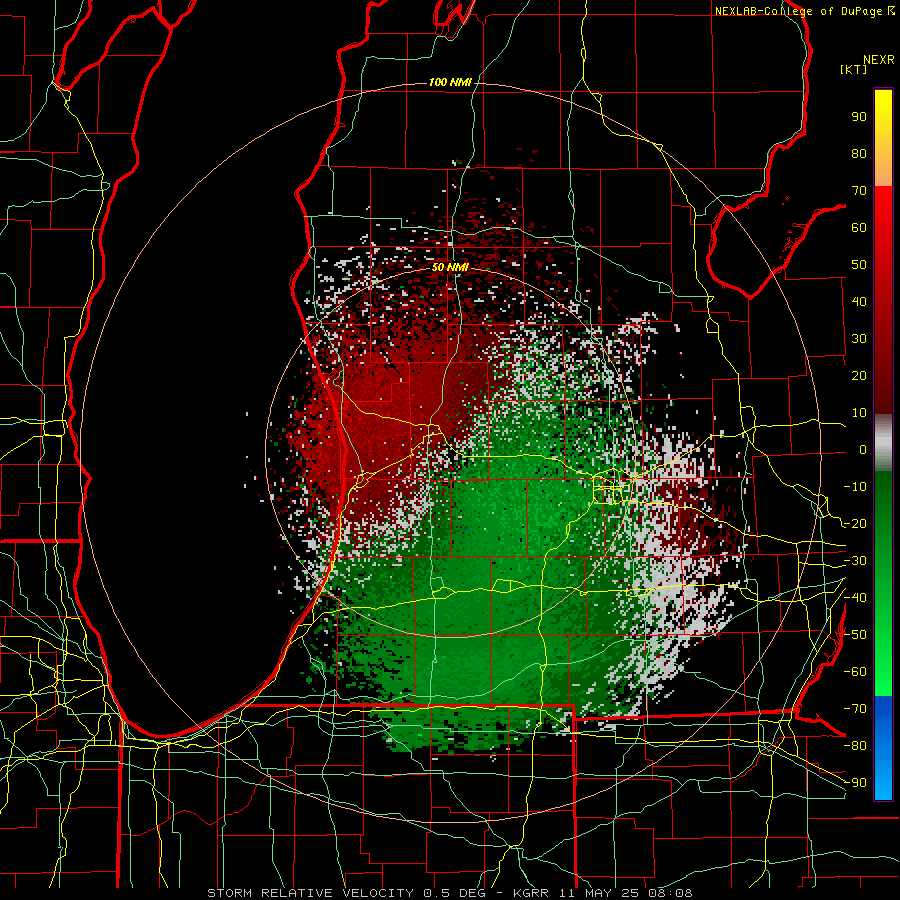
Task: Click the 30 value on velocity scale
Action: pyautogui.click(x=859, y=339)
